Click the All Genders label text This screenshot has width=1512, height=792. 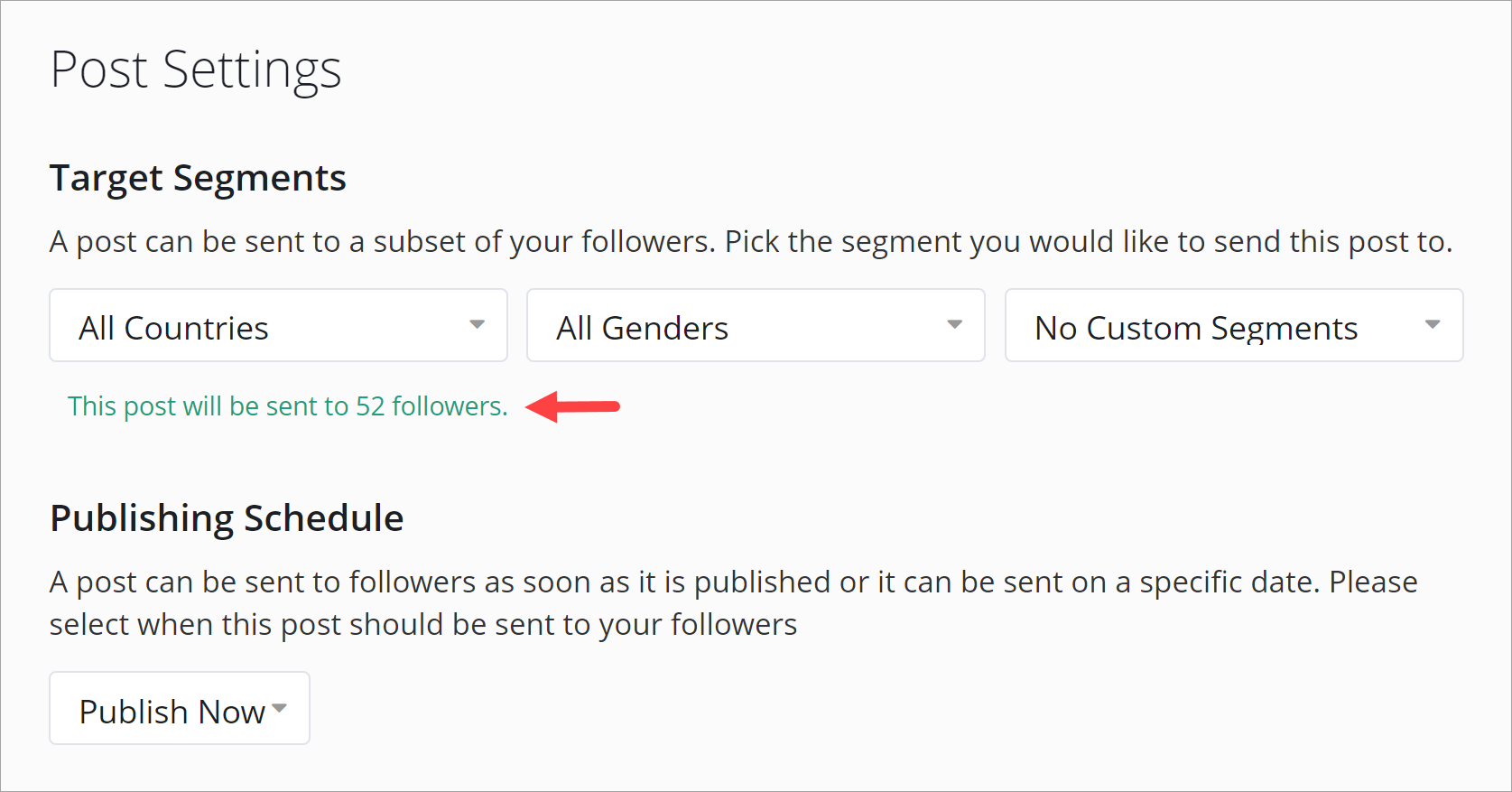[642, 328]
